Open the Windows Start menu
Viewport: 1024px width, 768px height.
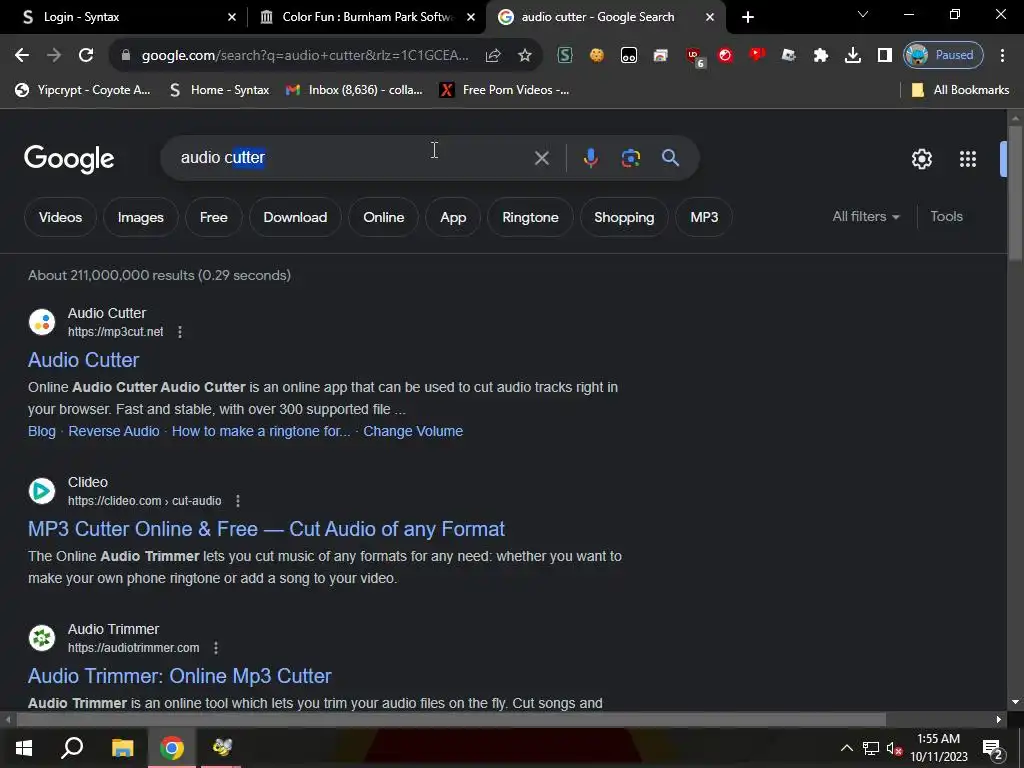pyautogui.click(x=24, y=748)
